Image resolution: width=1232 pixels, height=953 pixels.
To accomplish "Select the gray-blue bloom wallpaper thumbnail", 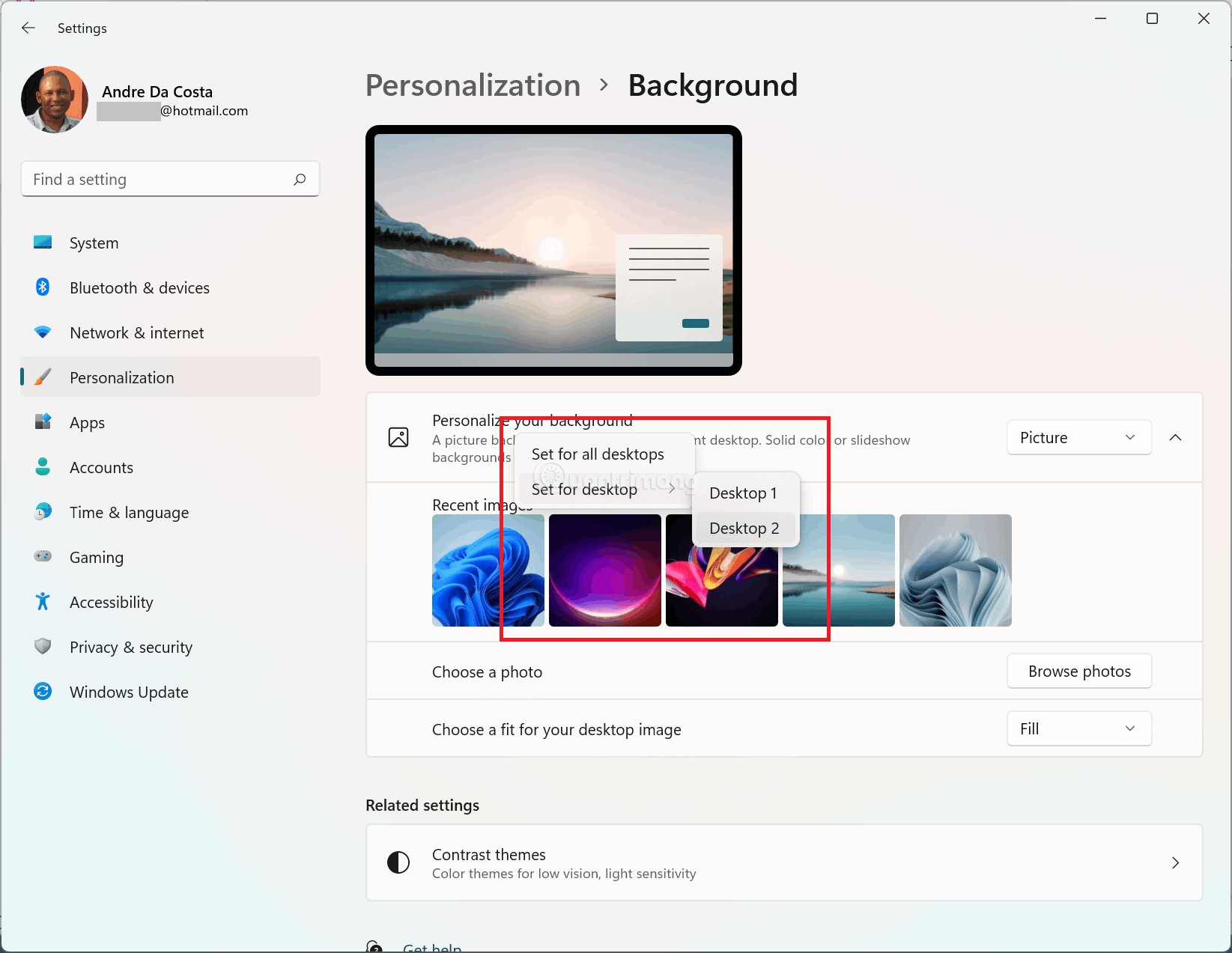I will coord(955,570).
